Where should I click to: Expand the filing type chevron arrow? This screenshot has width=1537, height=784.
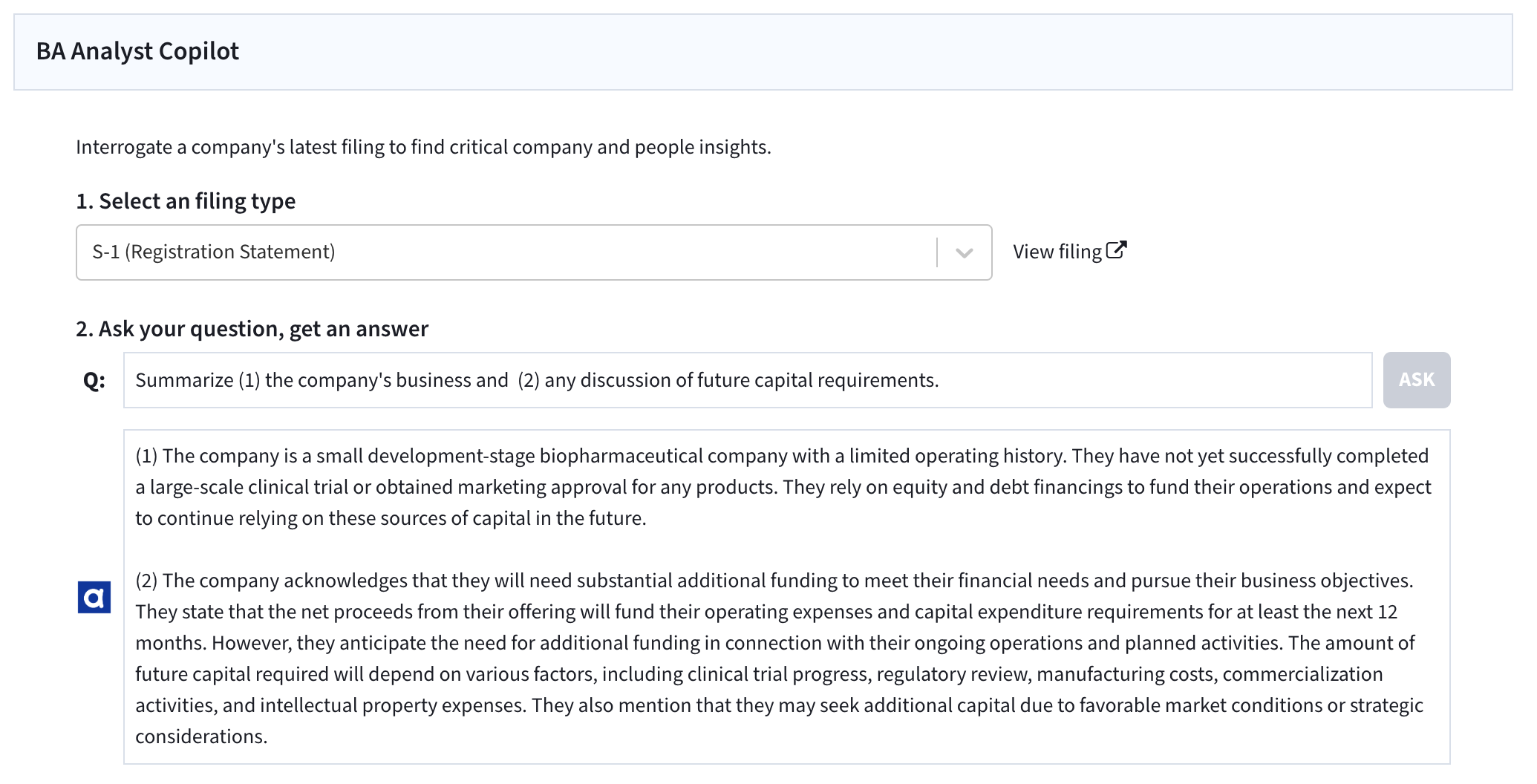point(964,252)
